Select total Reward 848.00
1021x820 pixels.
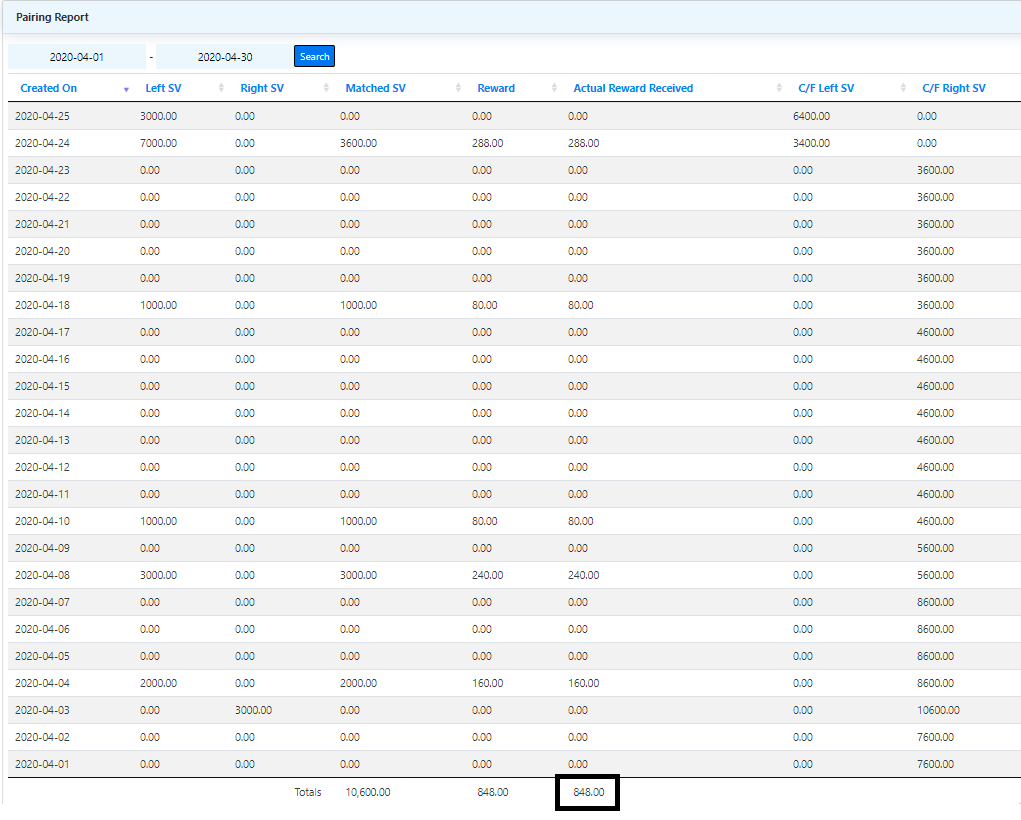(493, 792)
